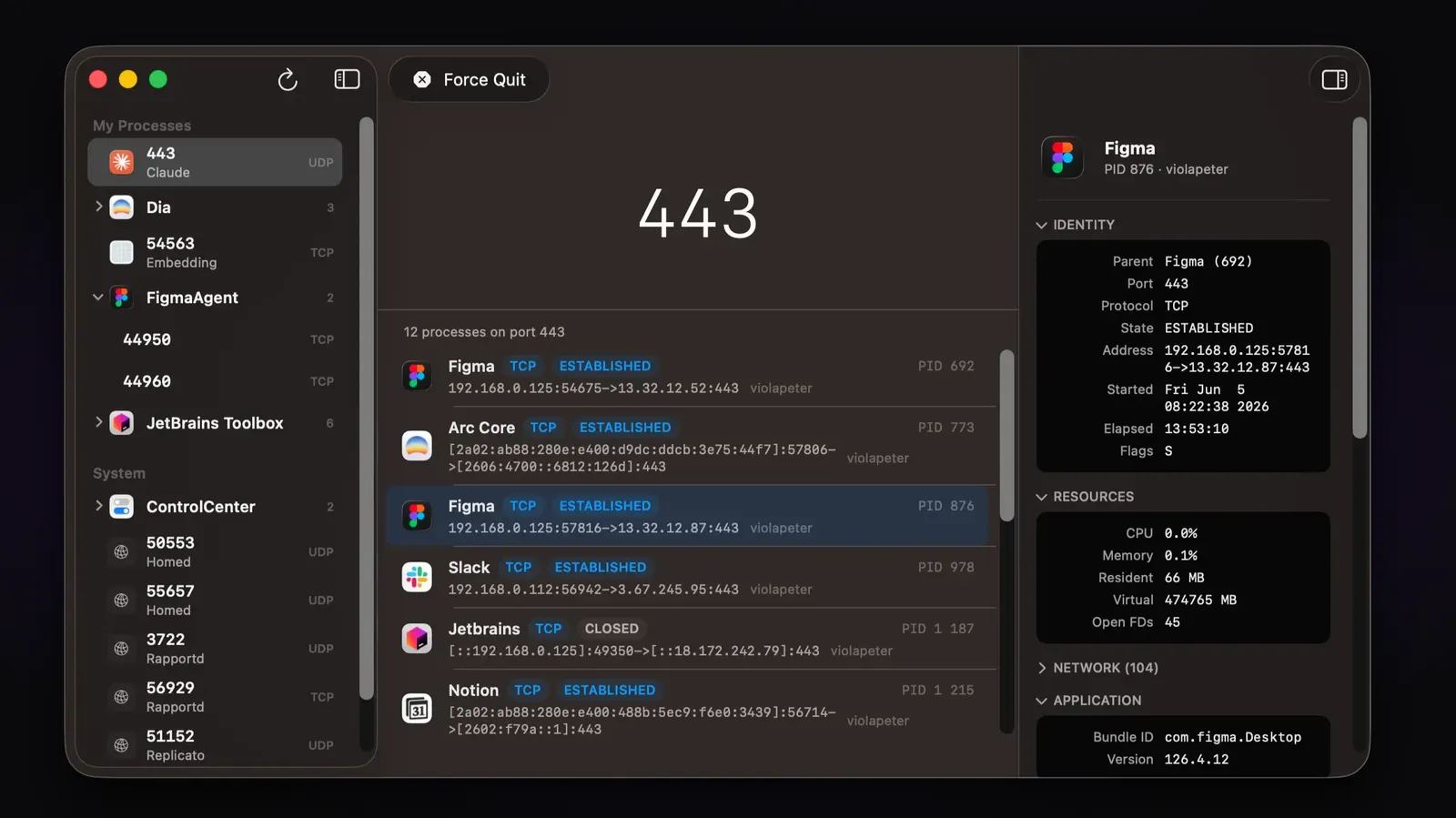This screenshot has width=1456, height=818.
Task: Click the process list scrollbar
Action: pos(1006,435)
